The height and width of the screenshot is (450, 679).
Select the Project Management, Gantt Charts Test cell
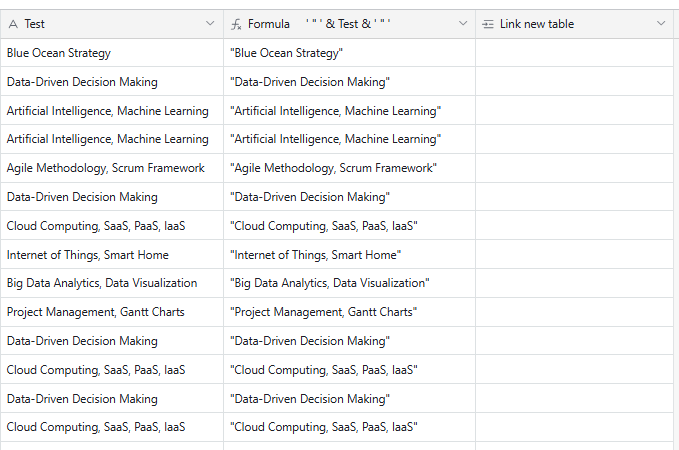pos(112,312)
